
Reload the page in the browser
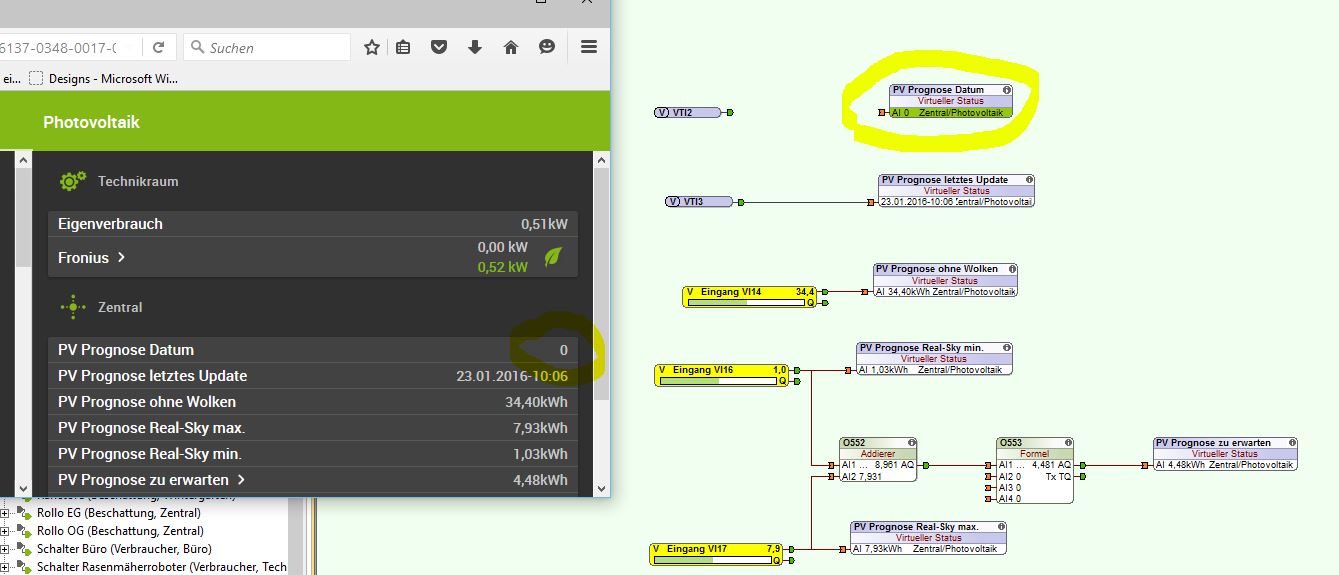click(159, 47)
